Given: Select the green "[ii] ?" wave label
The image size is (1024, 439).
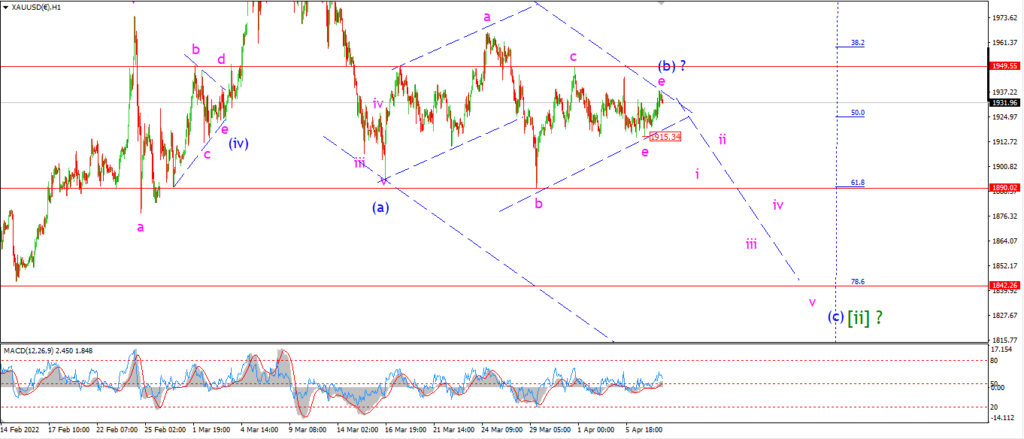Looking at the screenshot, I should 865,318.
